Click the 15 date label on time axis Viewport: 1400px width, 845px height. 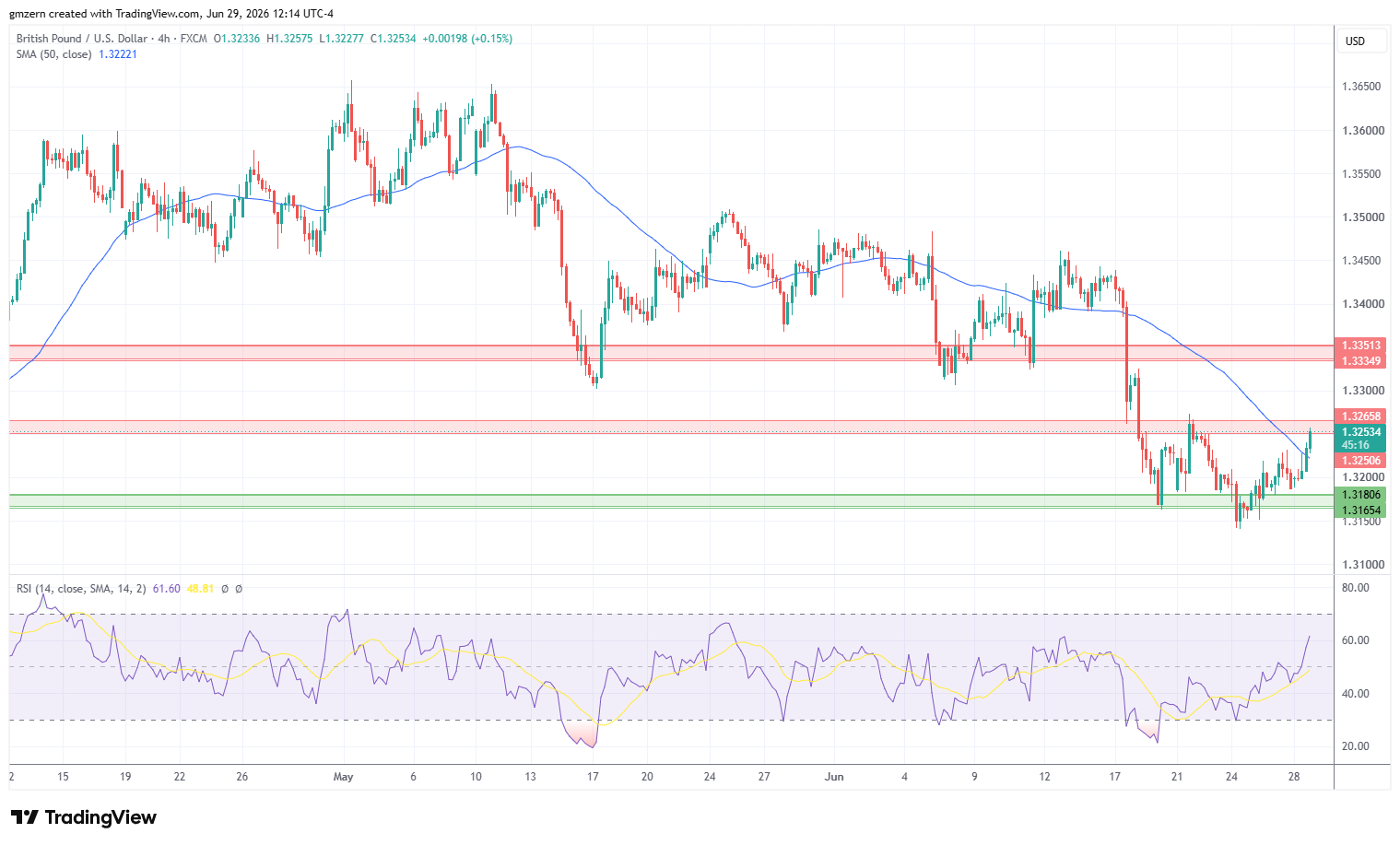(x=63, y=777)
